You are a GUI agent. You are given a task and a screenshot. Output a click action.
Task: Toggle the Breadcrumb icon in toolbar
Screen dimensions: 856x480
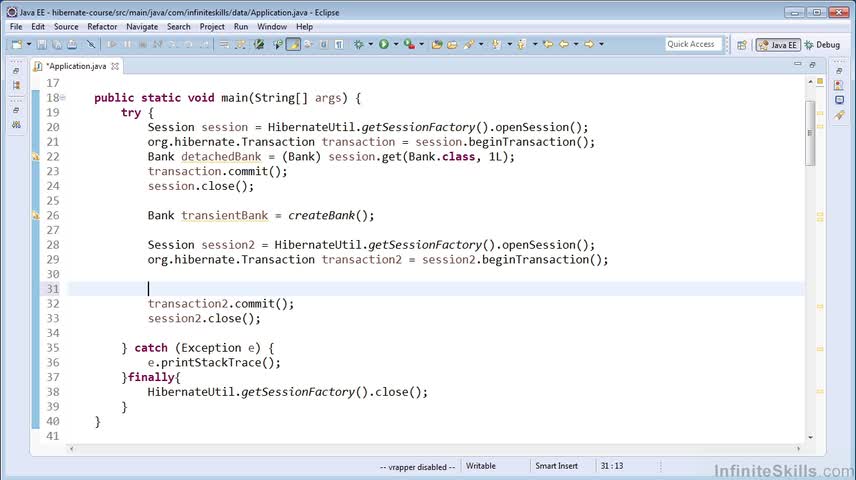pyautogui.click(x=277, y=44)
